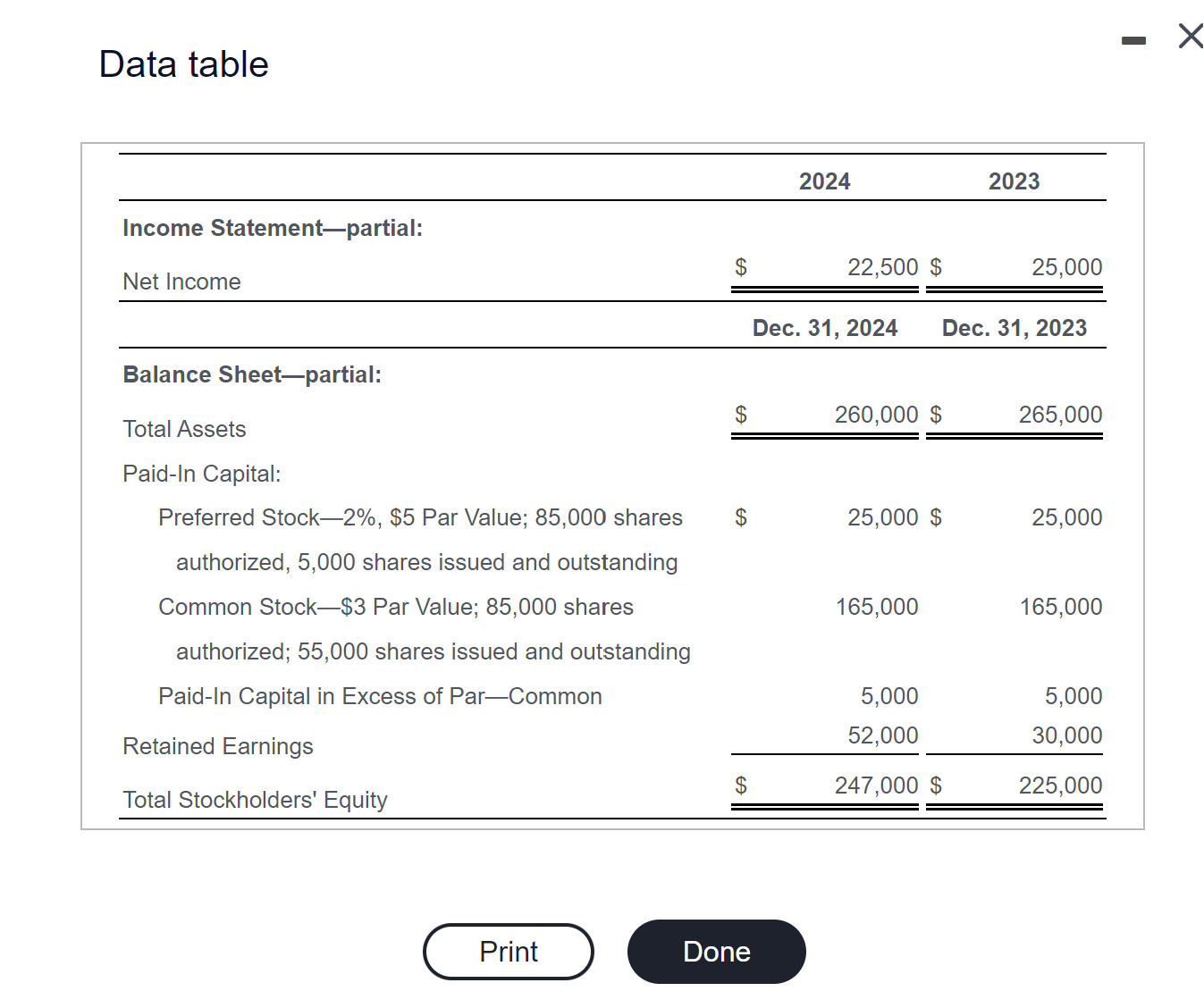The image size is (1204, 1008).
Task: Close the Data table dialog with the X
Action: click(x=1190, y=37)
